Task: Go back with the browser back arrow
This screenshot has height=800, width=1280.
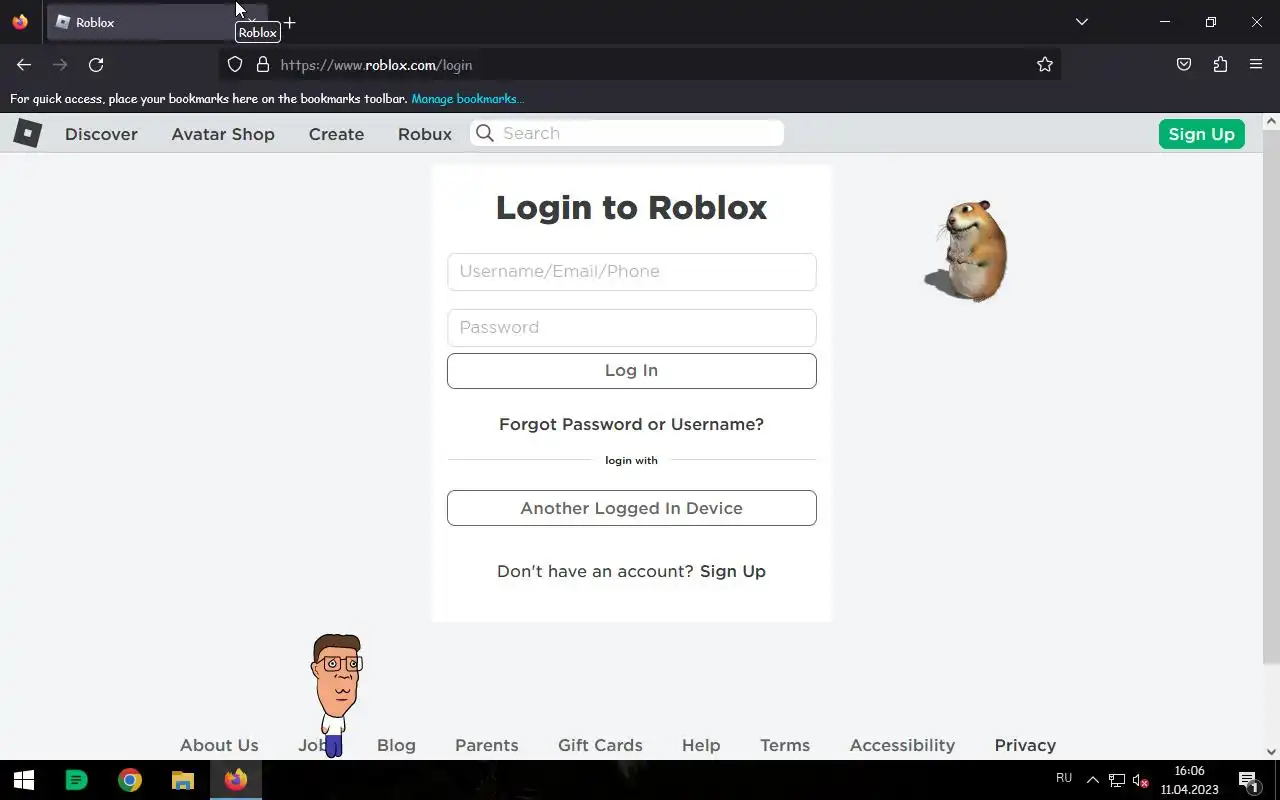Action: [x=24, y=65]
